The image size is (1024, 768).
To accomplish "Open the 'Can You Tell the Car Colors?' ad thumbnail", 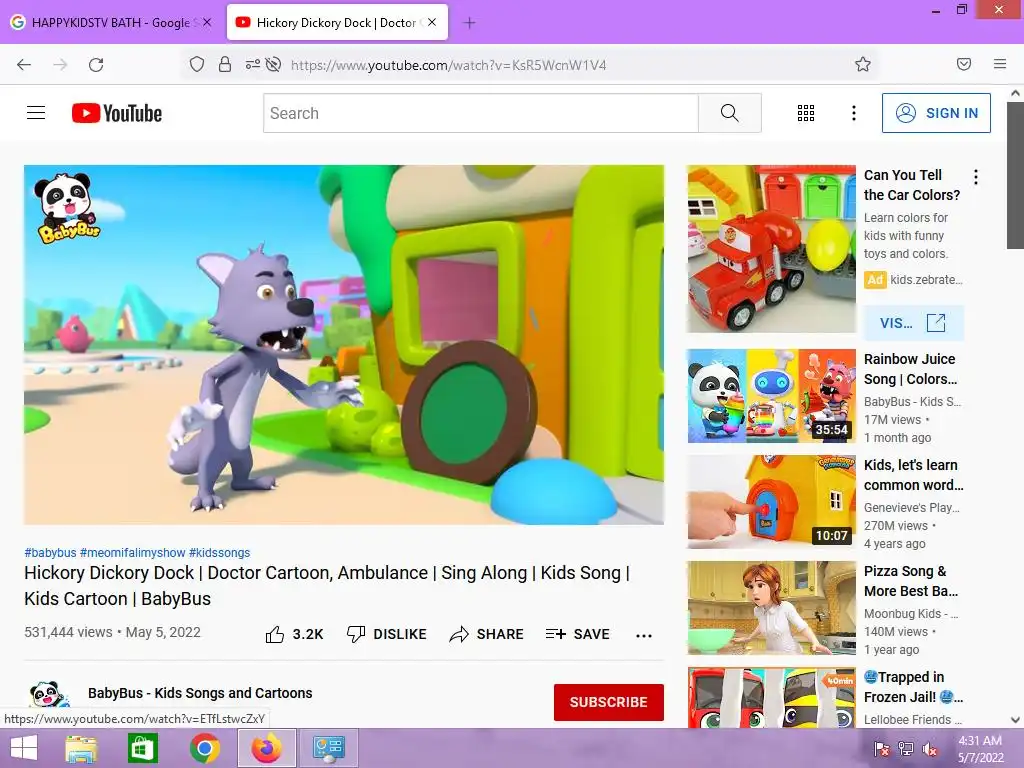I will pos(771,248).
